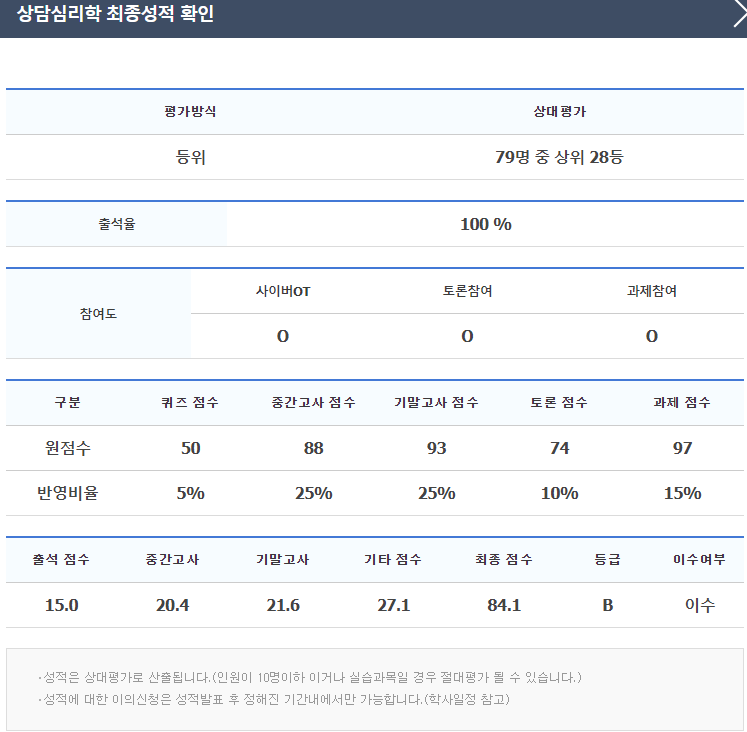Click the 반영비율 row label

click(68, 493)
